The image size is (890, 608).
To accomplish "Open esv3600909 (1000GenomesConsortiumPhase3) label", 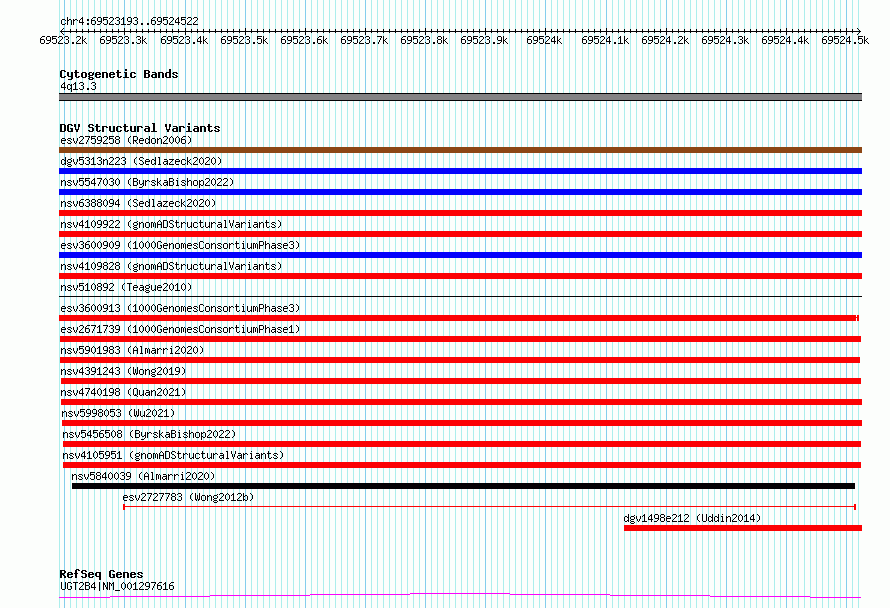I will (x=180, y=245).
